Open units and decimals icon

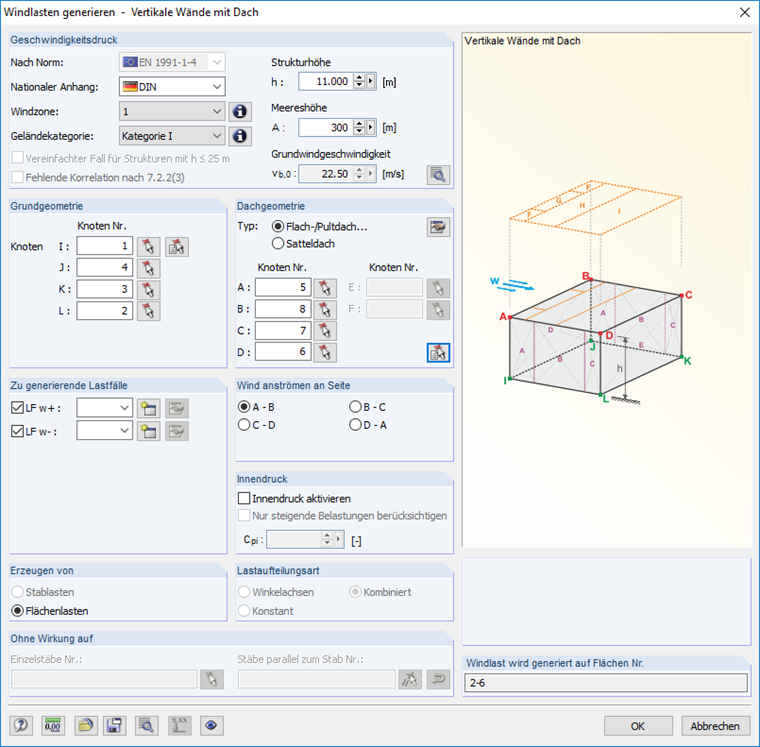[x=53, y=726]
